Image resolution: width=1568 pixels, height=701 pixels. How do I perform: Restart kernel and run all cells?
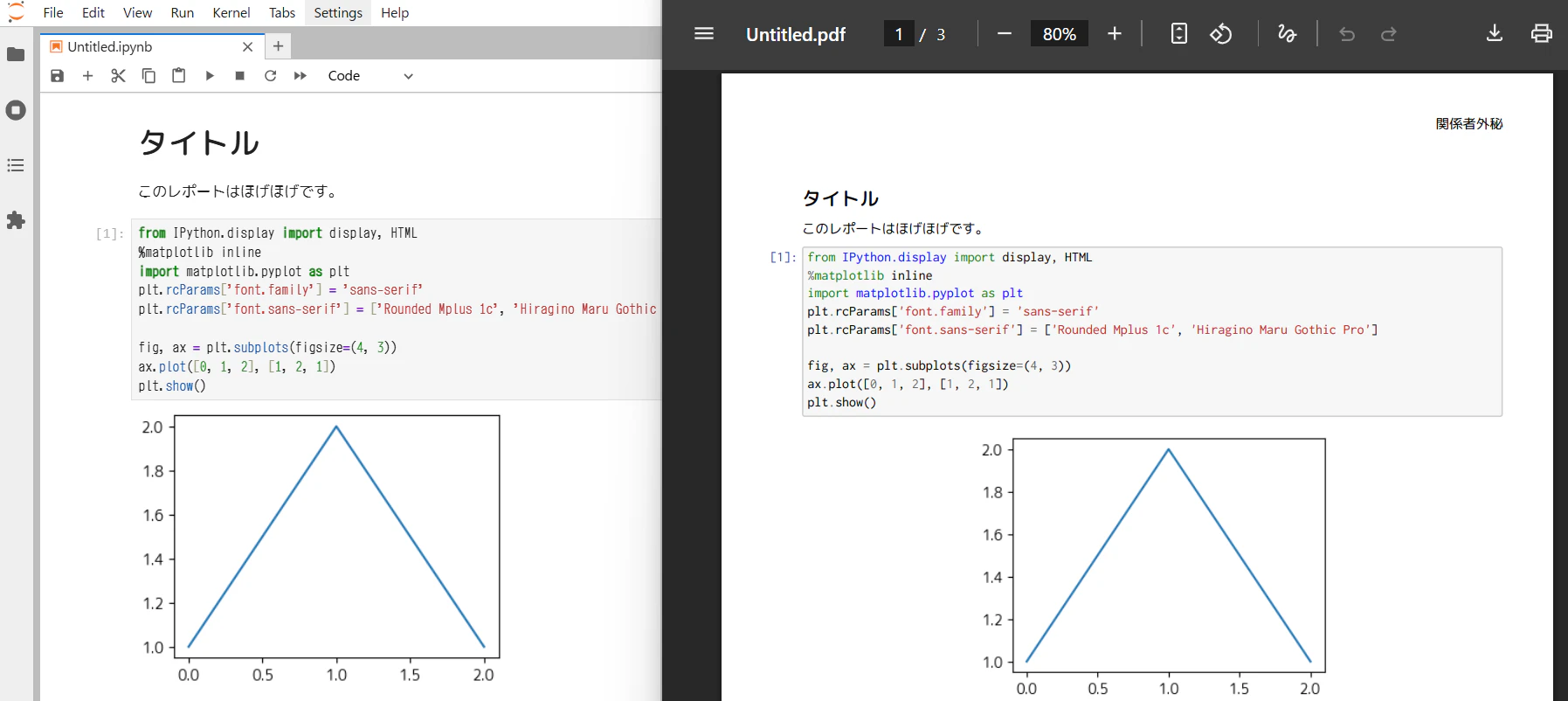pyautogui.click(x=300, y=76)
